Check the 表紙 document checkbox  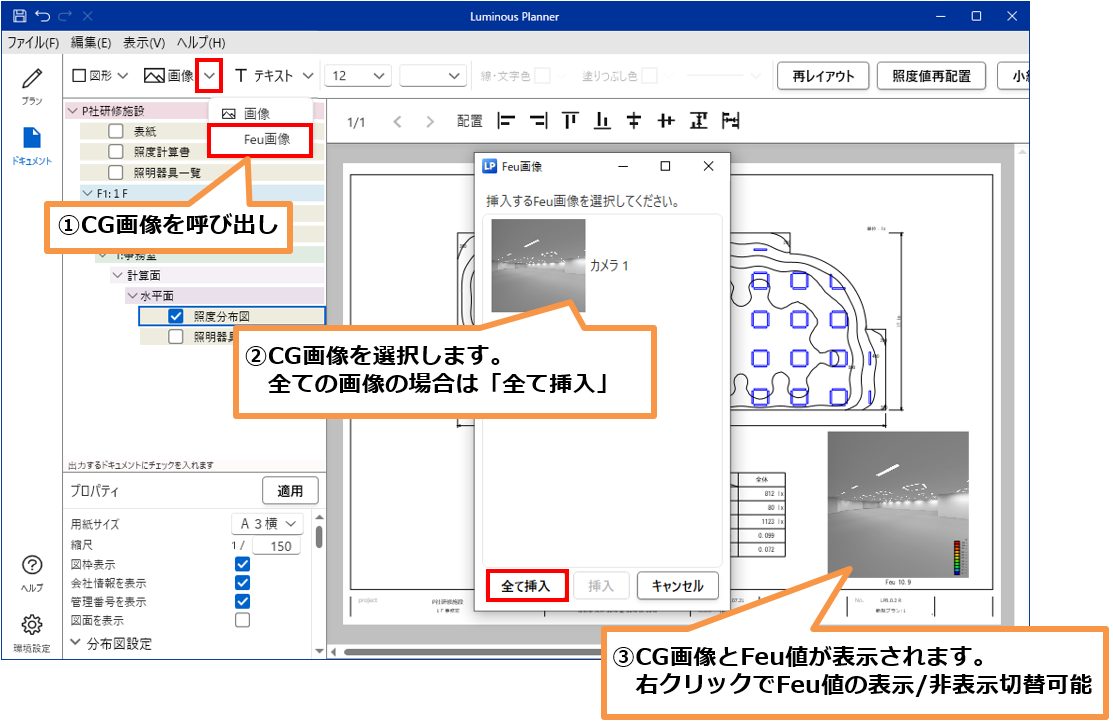coord(117,131)
